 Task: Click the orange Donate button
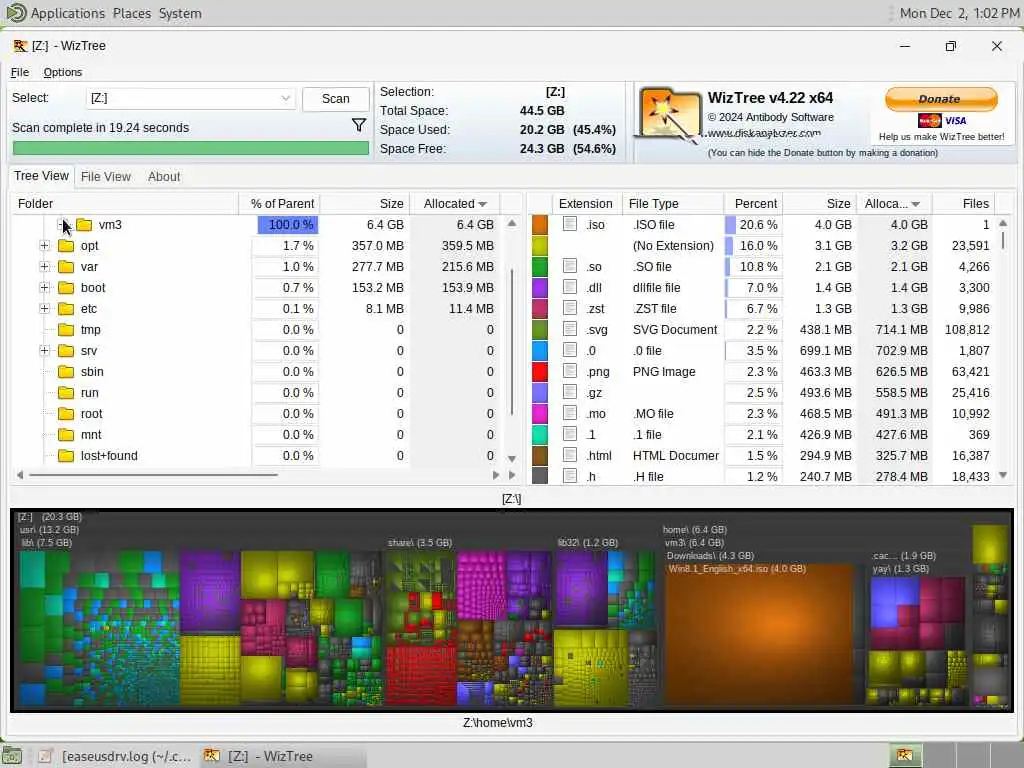pos(941,99)
